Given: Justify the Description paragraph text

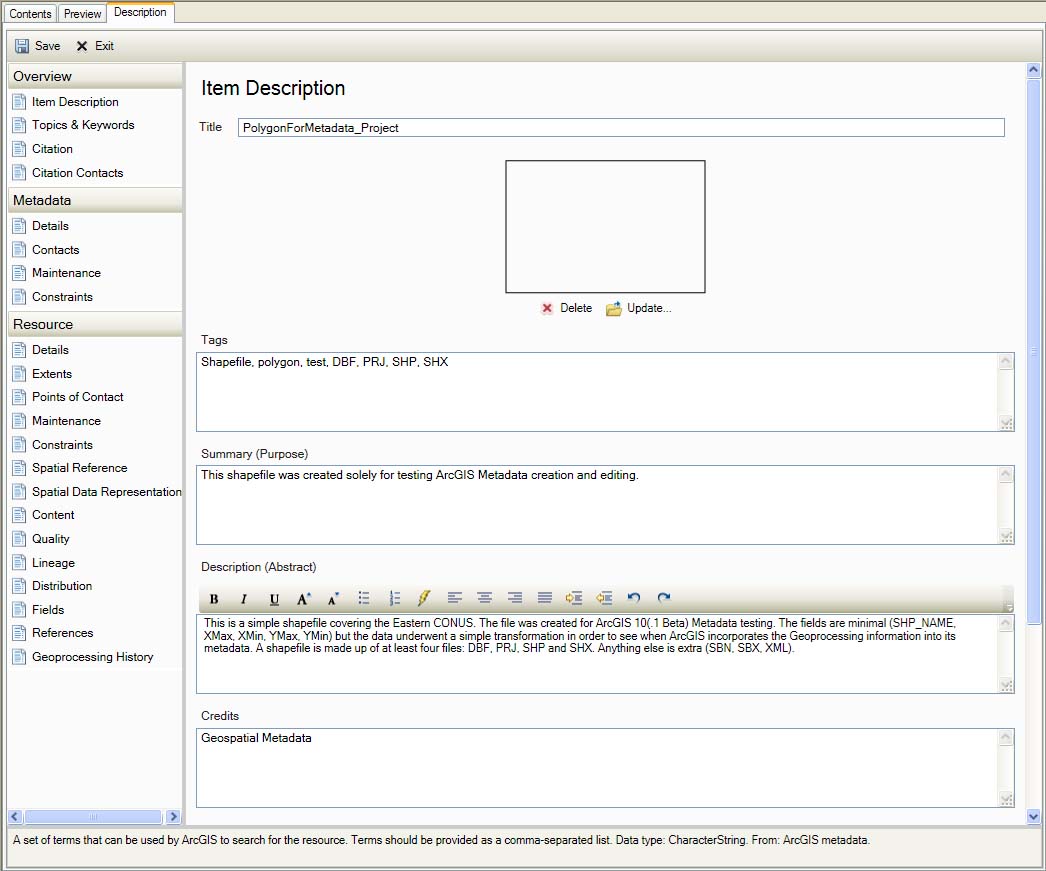Looking at the screenshot, I should coord(544,597).
